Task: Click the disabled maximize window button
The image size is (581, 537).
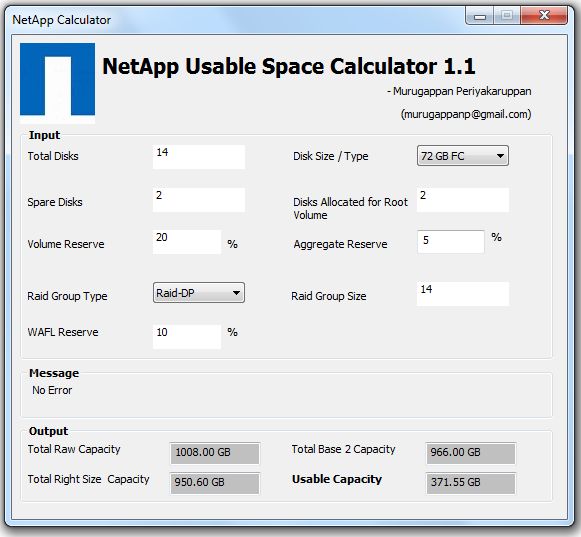Action: (x=507, y=16)
